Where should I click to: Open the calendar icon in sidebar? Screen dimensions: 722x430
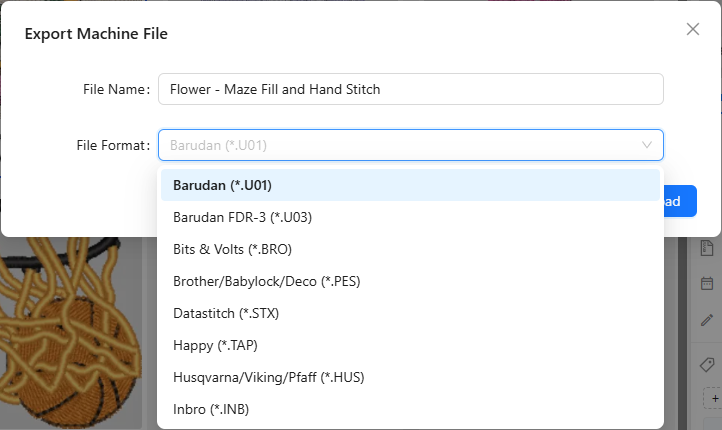[707, 283]
